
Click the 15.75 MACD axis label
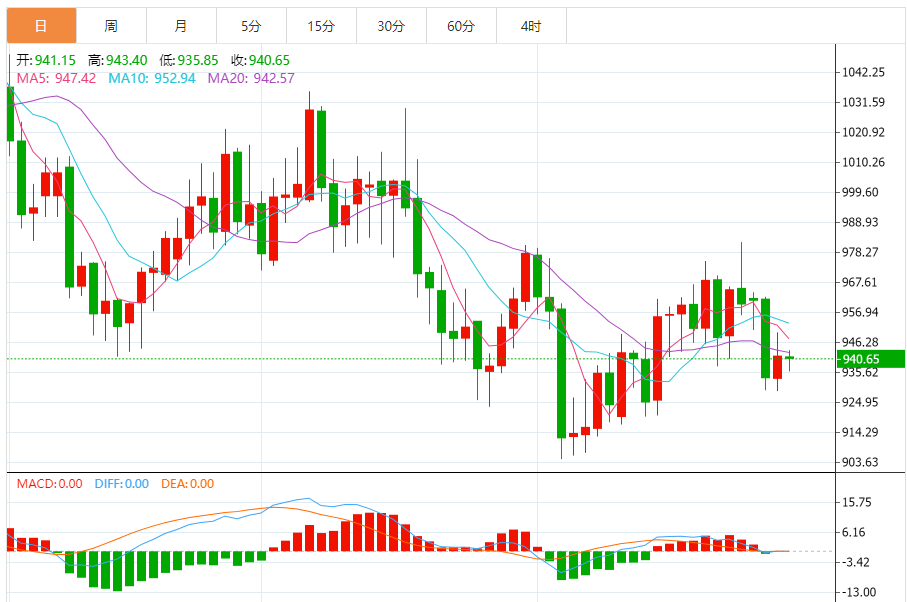tap(857, 502)
